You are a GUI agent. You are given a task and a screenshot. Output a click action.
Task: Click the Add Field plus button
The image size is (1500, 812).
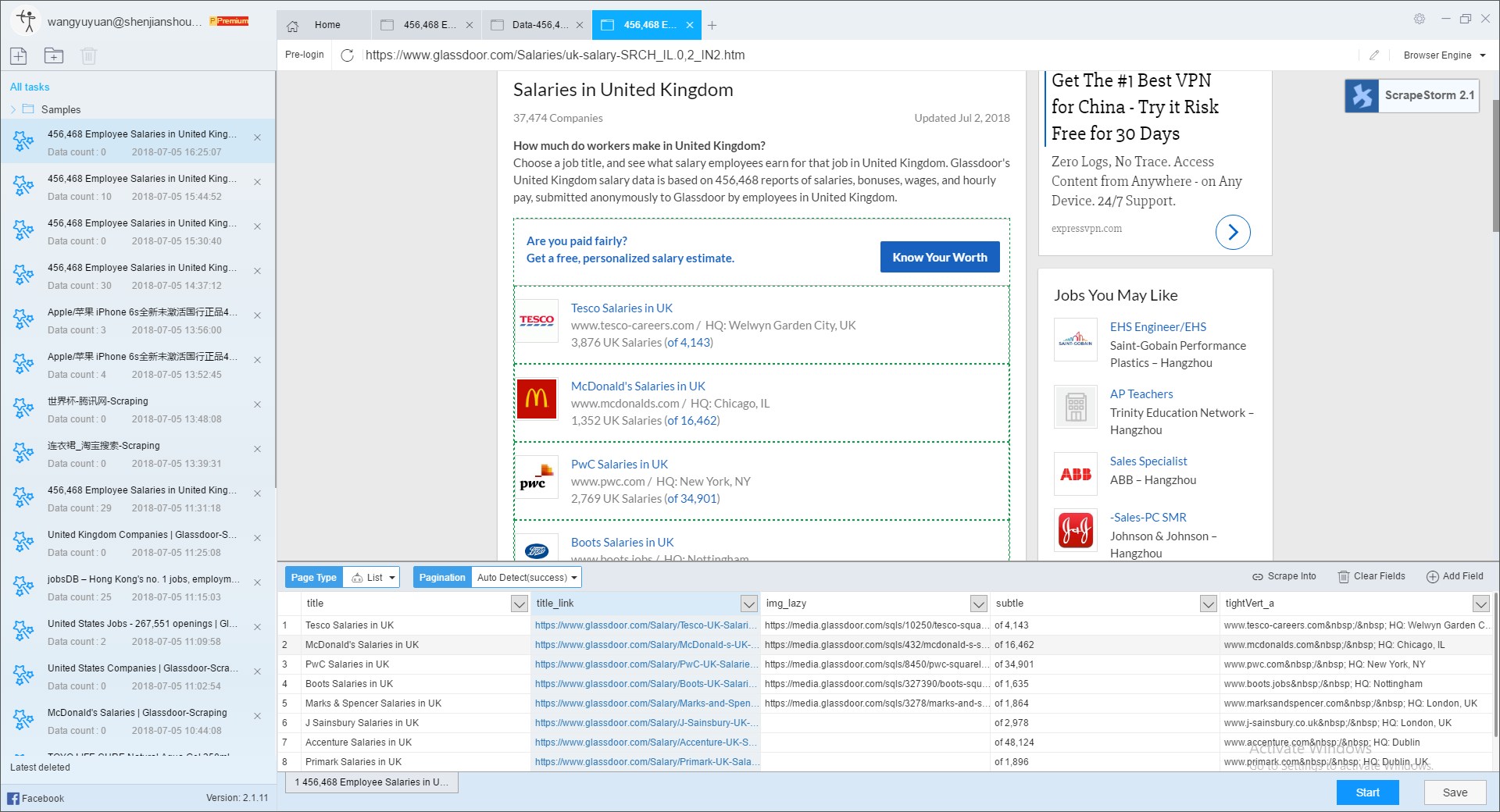tap(1455, 576)
